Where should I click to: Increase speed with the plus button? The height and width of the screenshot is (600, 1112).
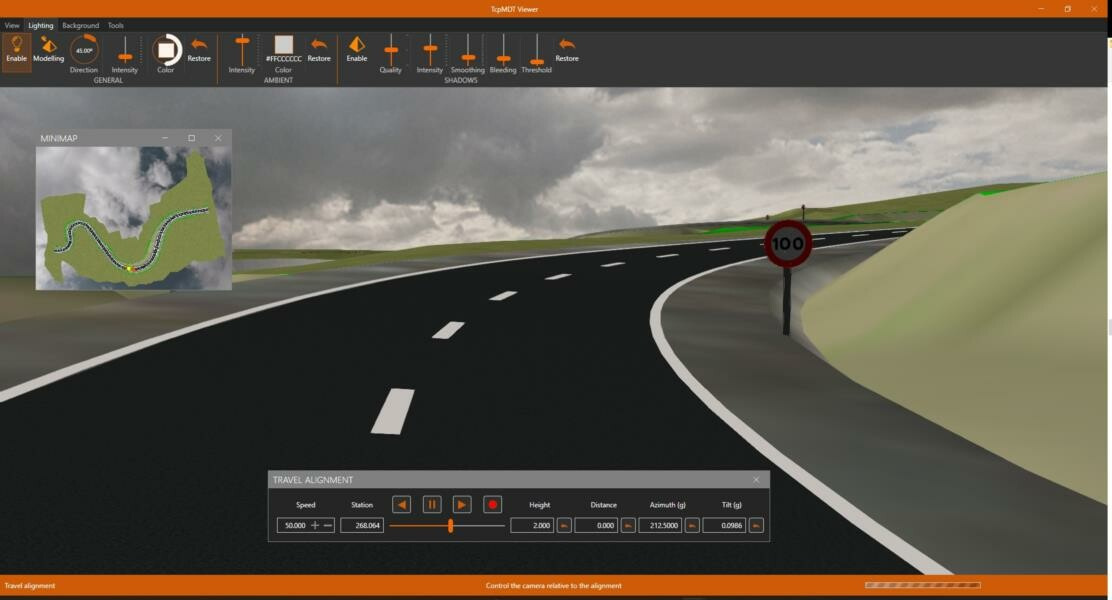tap(315, 526)
